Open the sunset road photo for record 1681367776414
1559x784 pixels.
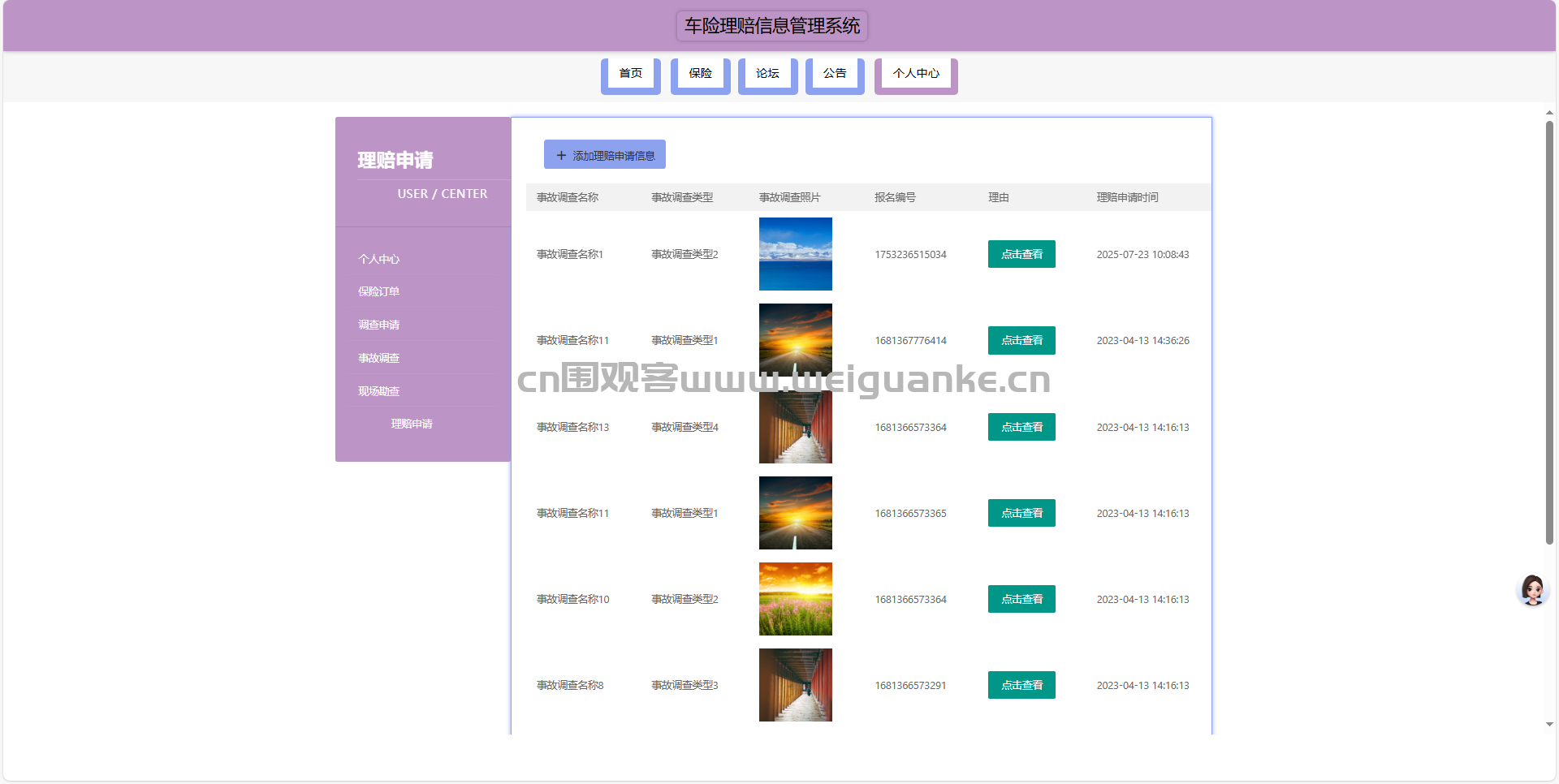coord(796,340)
